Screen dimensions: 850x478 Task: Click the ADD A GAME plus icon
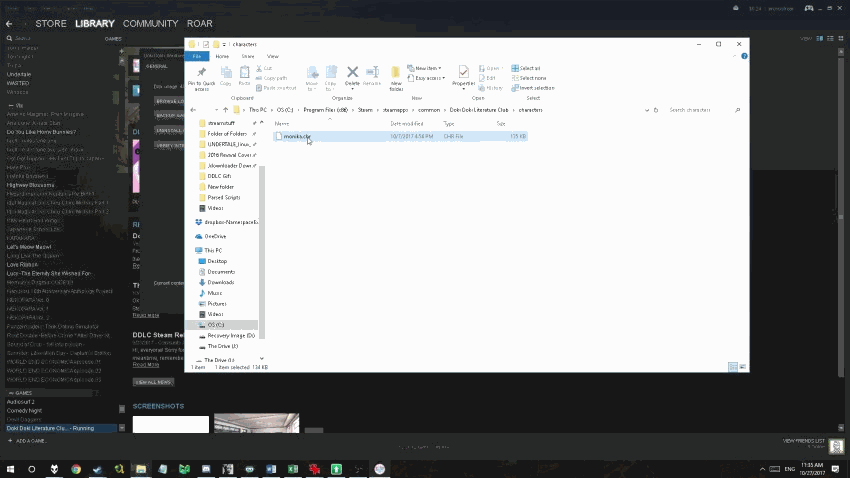click(10, 441)
